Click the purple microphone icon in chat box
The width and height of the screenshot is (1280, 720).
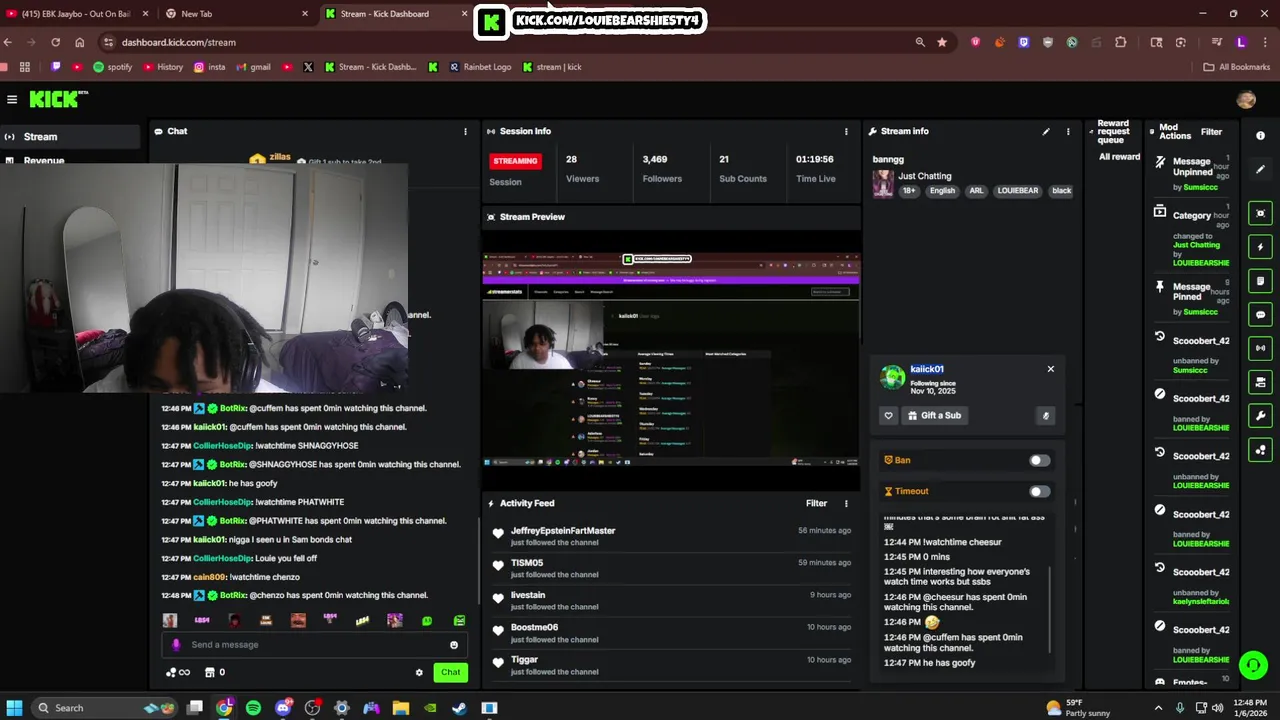point(176,645)
